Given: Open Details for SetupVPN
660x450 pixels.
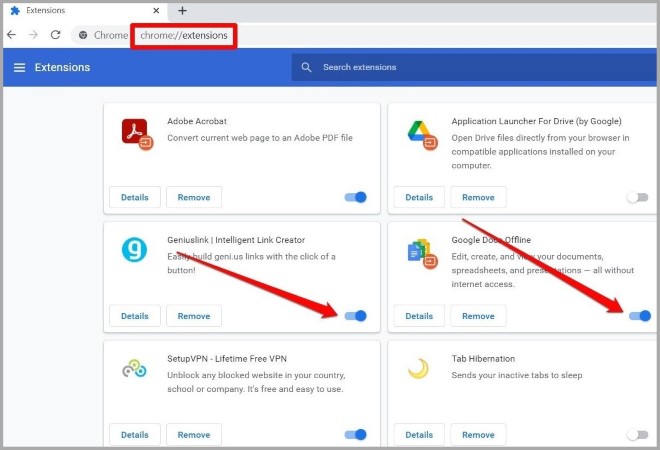Looking at the screenshot, I should (x=135, y=434).
